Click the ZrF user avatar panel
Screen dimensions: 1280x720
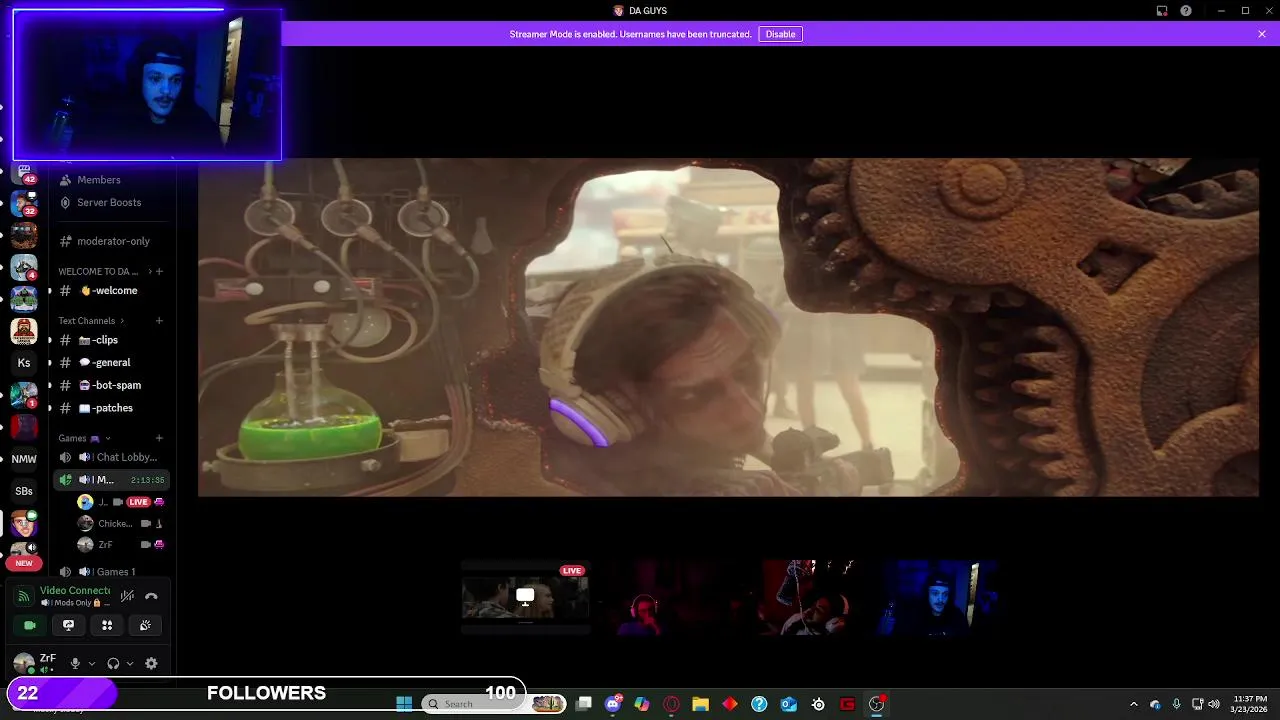pyautogui.click(x=35, y=663)
